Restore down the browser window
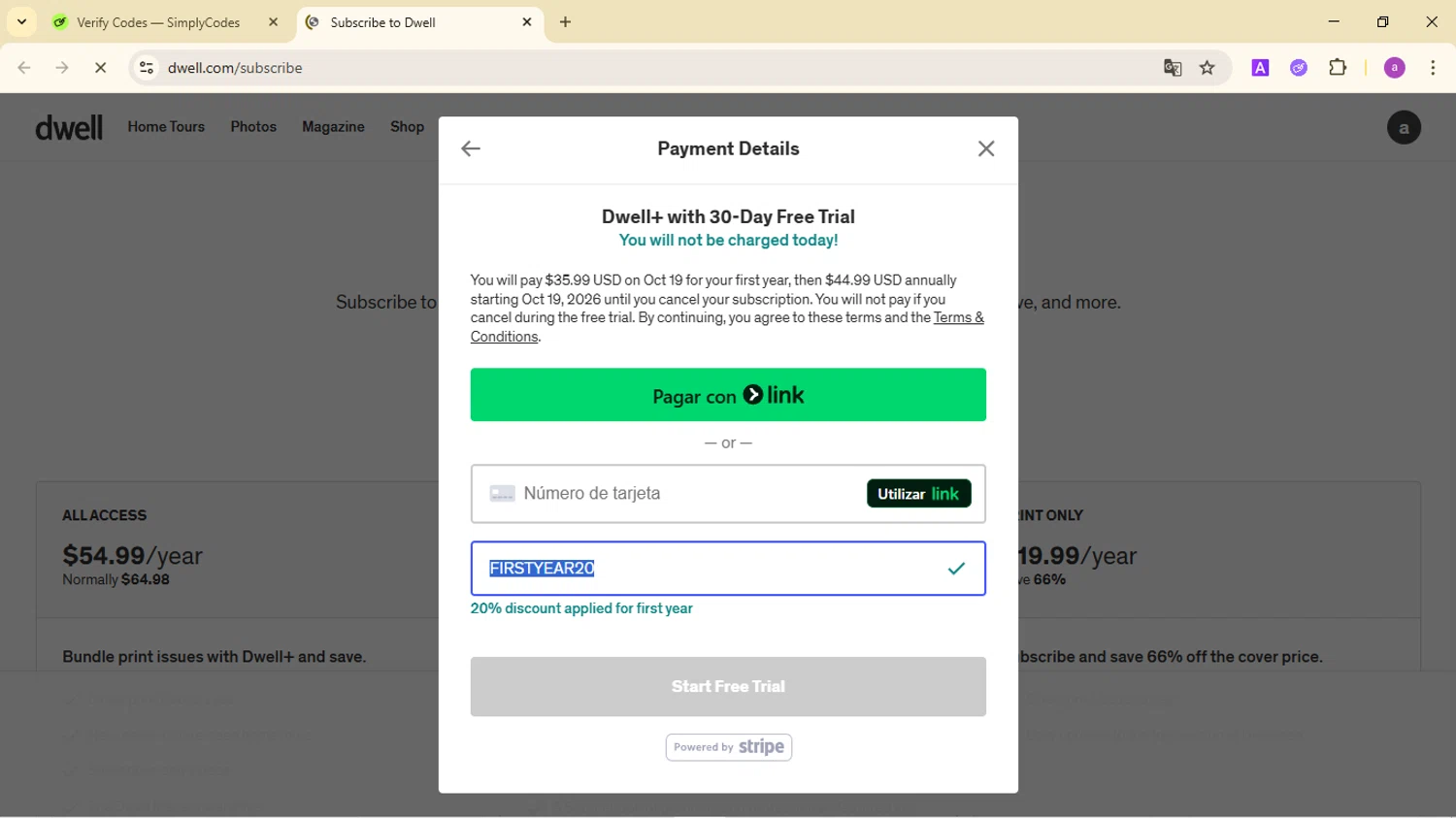This screenshot has height=818, width=1456. [x=1383, y=21]
